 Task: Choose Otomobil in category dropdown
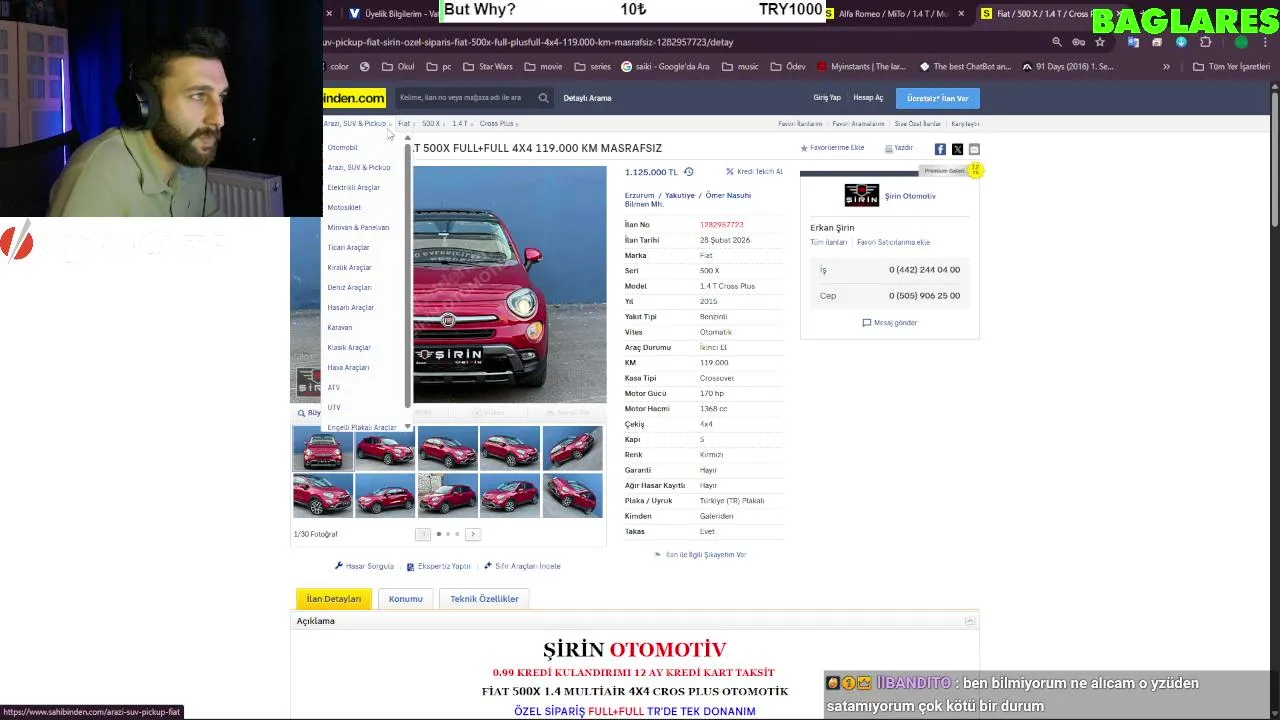coord(342,148)
